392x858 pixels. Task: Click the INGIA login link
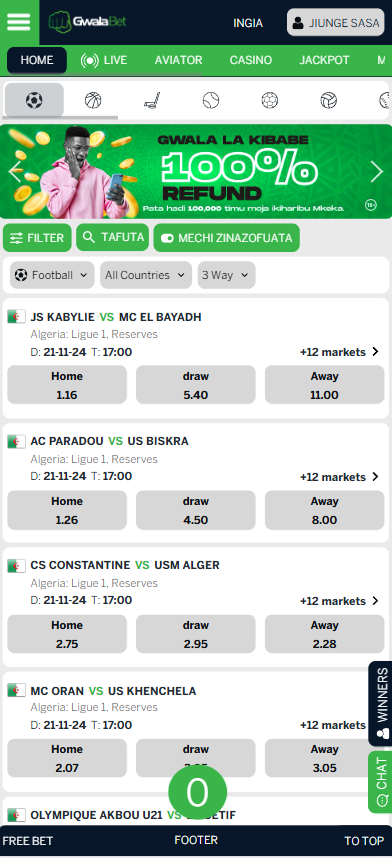pos(248,23)
